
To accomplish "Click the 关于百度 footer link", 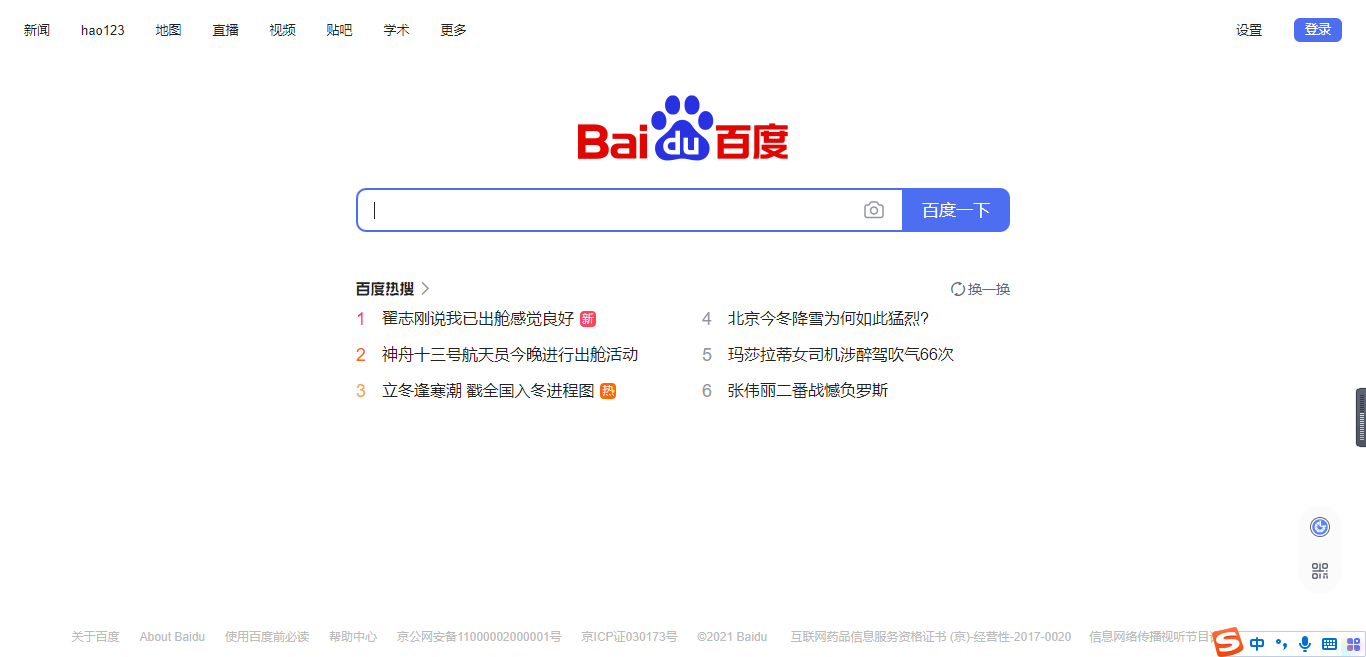I will (x=95, y=637).
